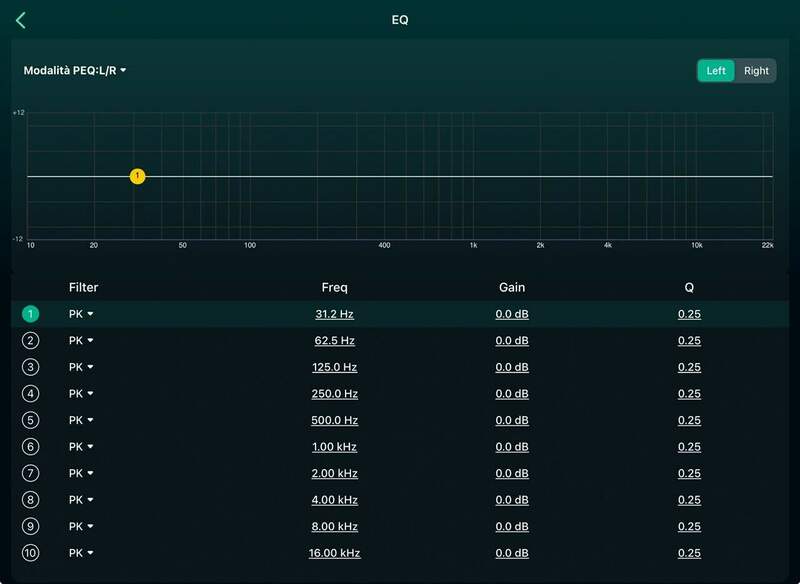Select band 2 numbered circle

[30, 341]
